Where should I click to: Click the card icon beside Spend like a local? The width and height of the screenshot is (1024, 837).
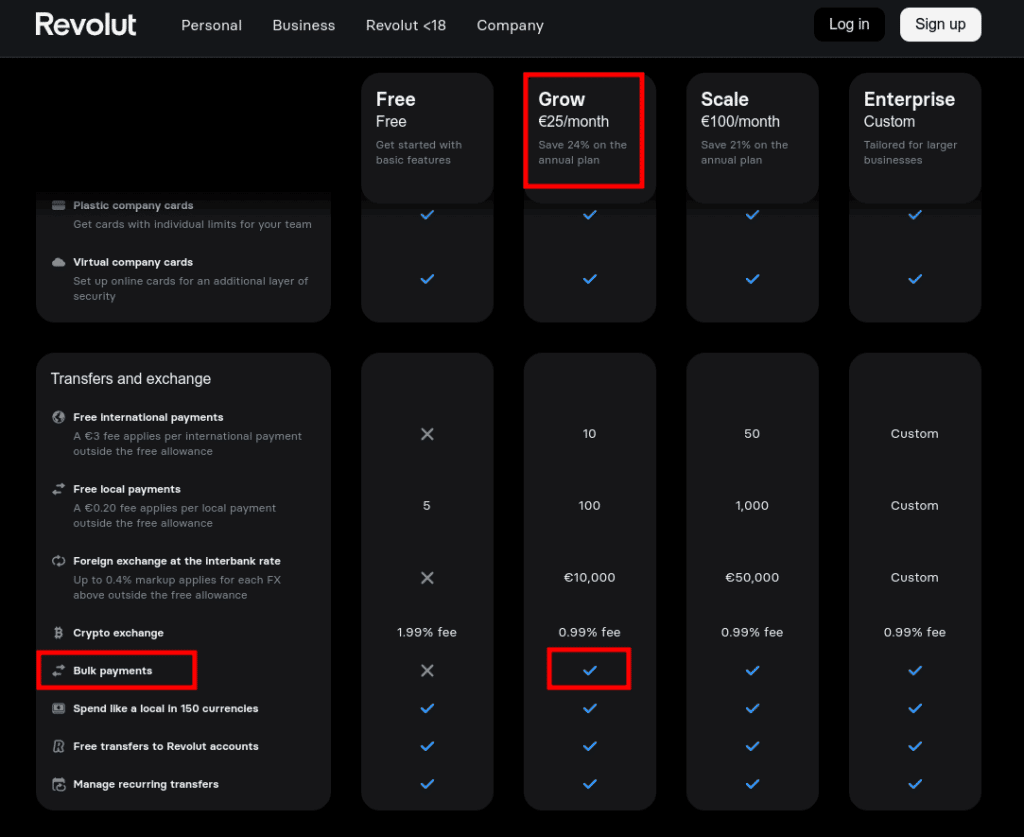(59, 708)
